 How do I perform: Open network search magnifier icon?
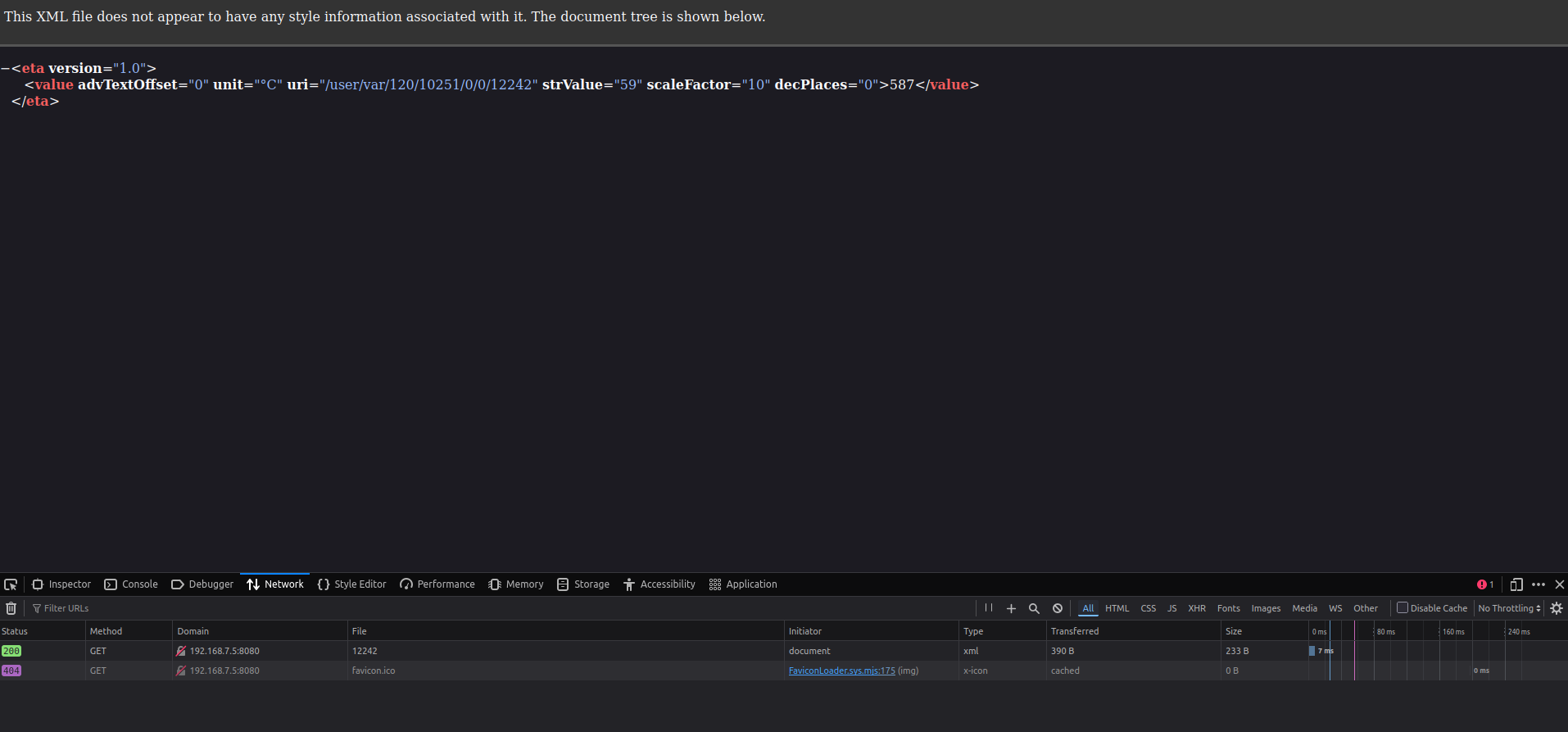pyautogui.click(x=1034, y=608)
